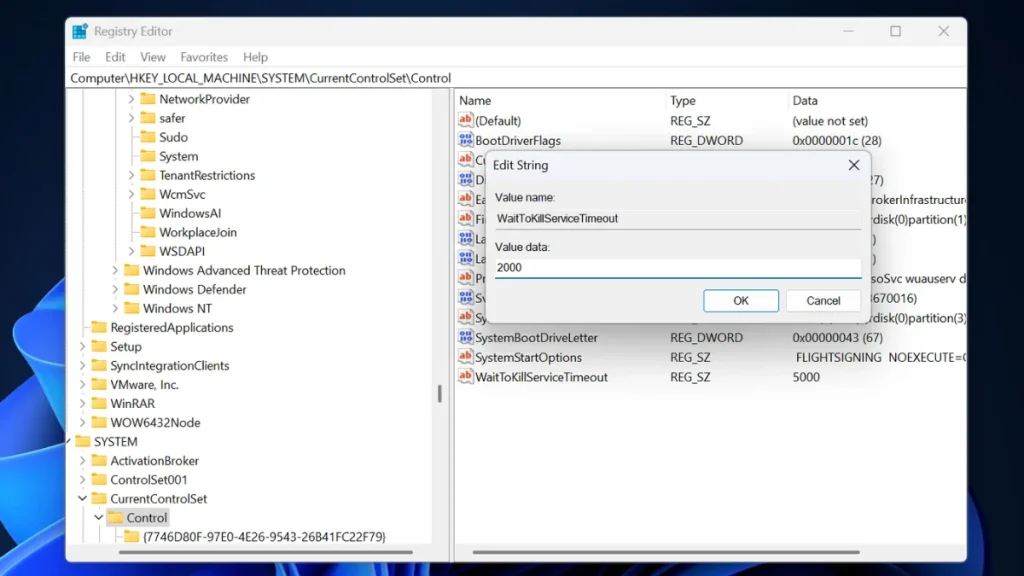The height and width of the screenshot is (576, 1024).
Task: Select the VMware, Inc. key label
Action: (144, 384)
